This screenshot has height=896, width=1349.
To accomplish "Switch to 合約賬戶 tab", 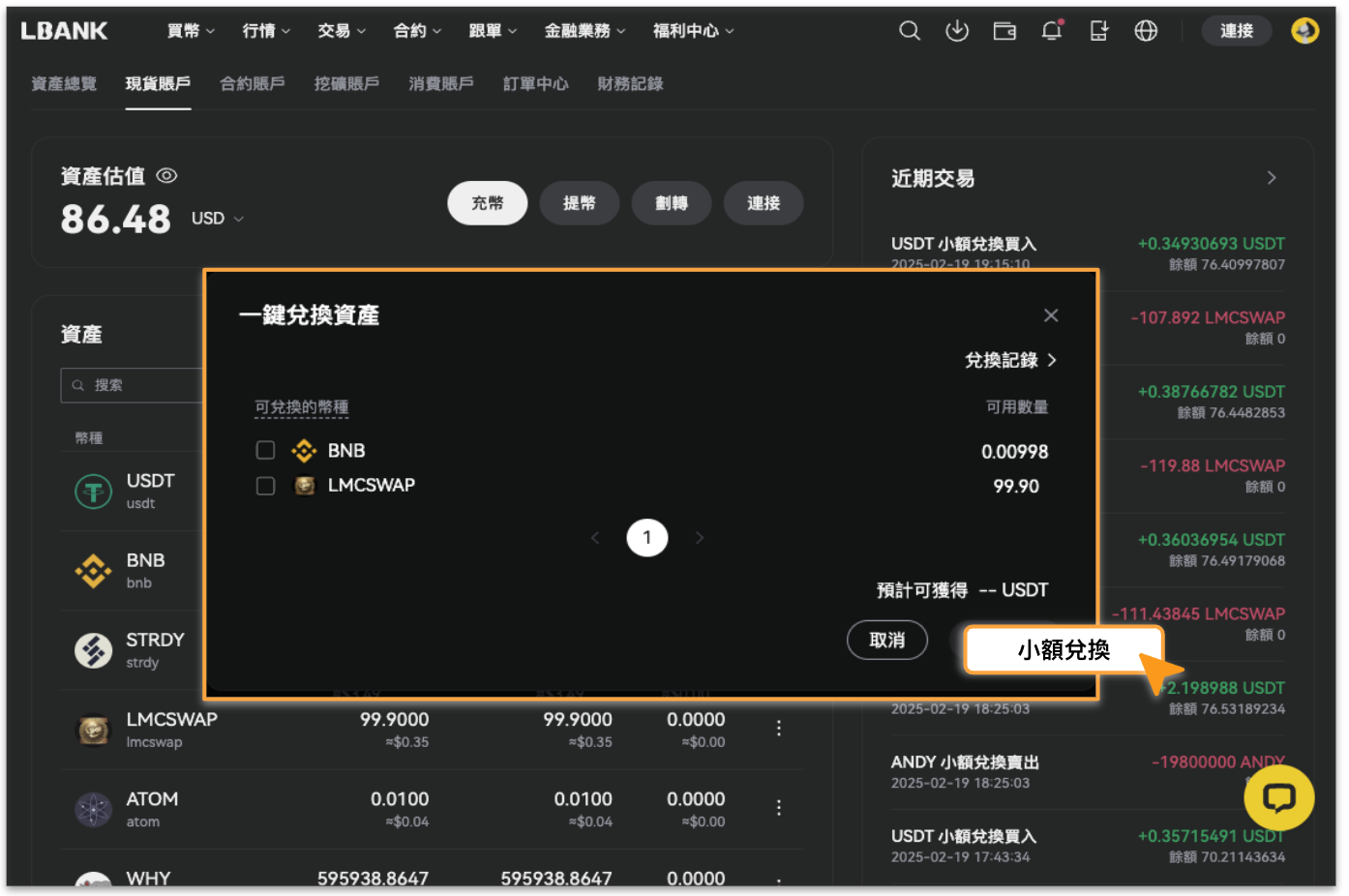I will (x=253, y=84).
